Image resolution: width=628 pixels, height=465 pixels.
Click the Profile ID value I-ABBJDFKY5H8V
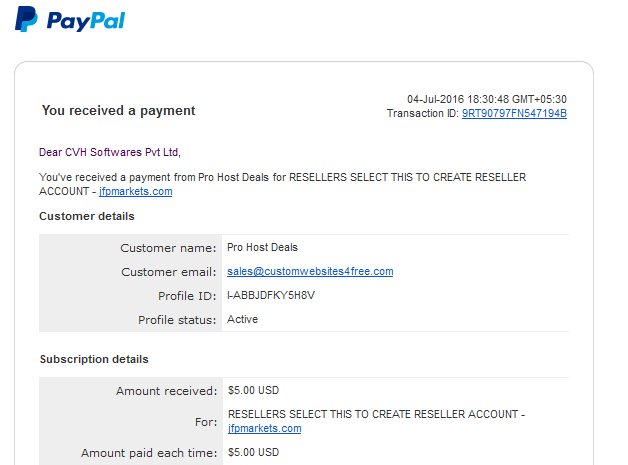[271, 296]
